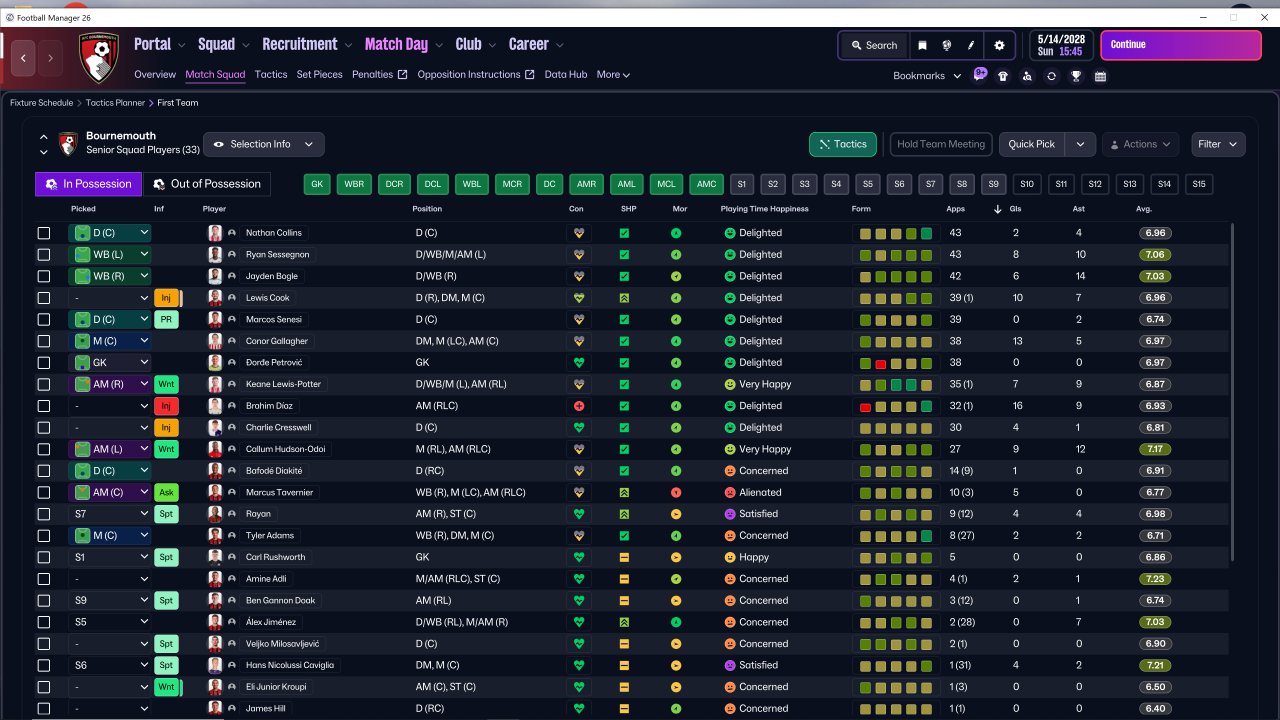Screen dimensions: 1280x720
Task: Switch to the Tactics tab
Action: (x=271, y=75)
